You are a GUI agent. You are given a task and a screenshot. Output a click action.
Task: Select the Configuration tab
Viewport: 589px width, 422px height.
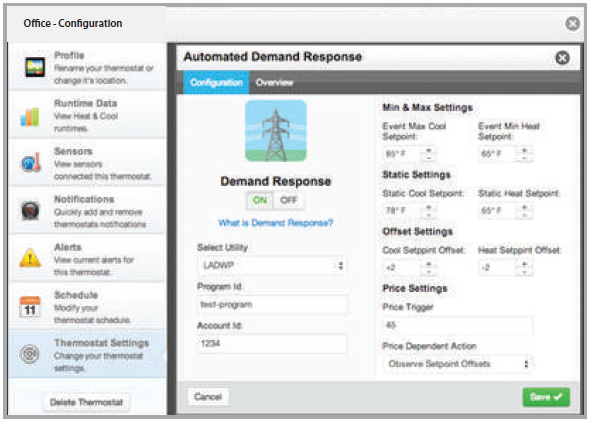[216, 82]
